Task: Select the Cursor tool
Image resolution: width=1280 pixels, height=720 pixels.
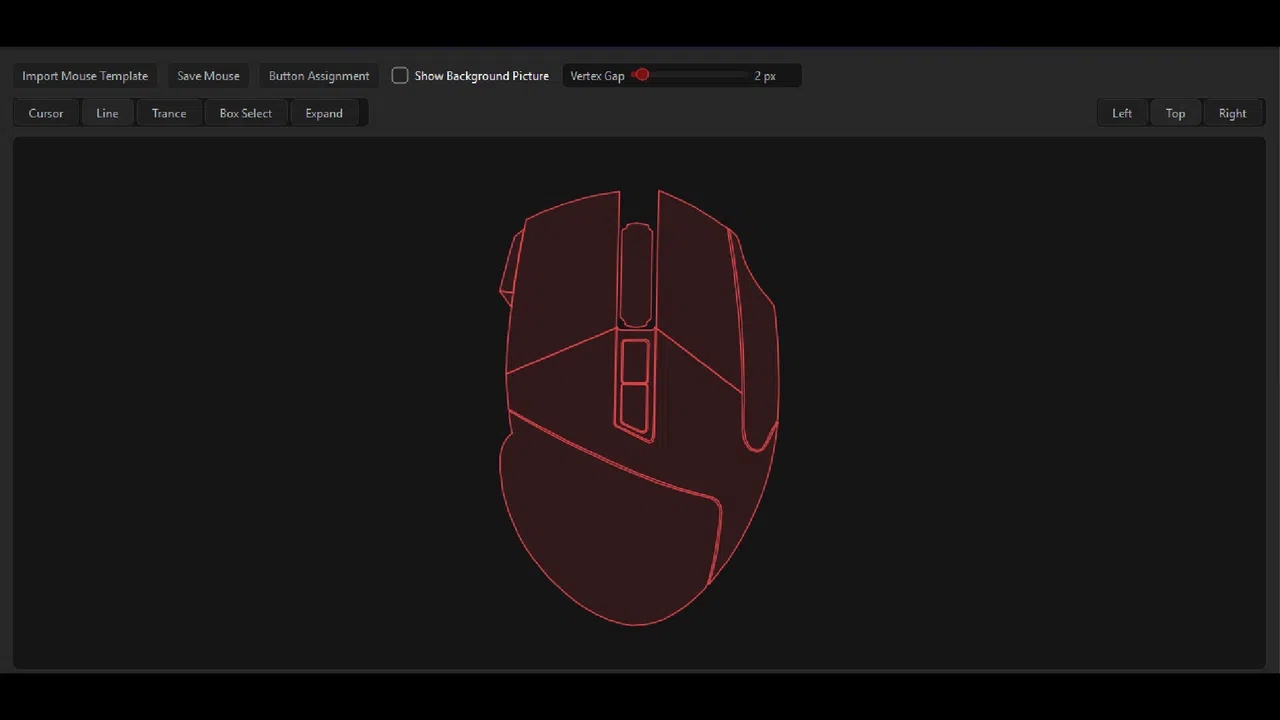Action: click(46, 113)
